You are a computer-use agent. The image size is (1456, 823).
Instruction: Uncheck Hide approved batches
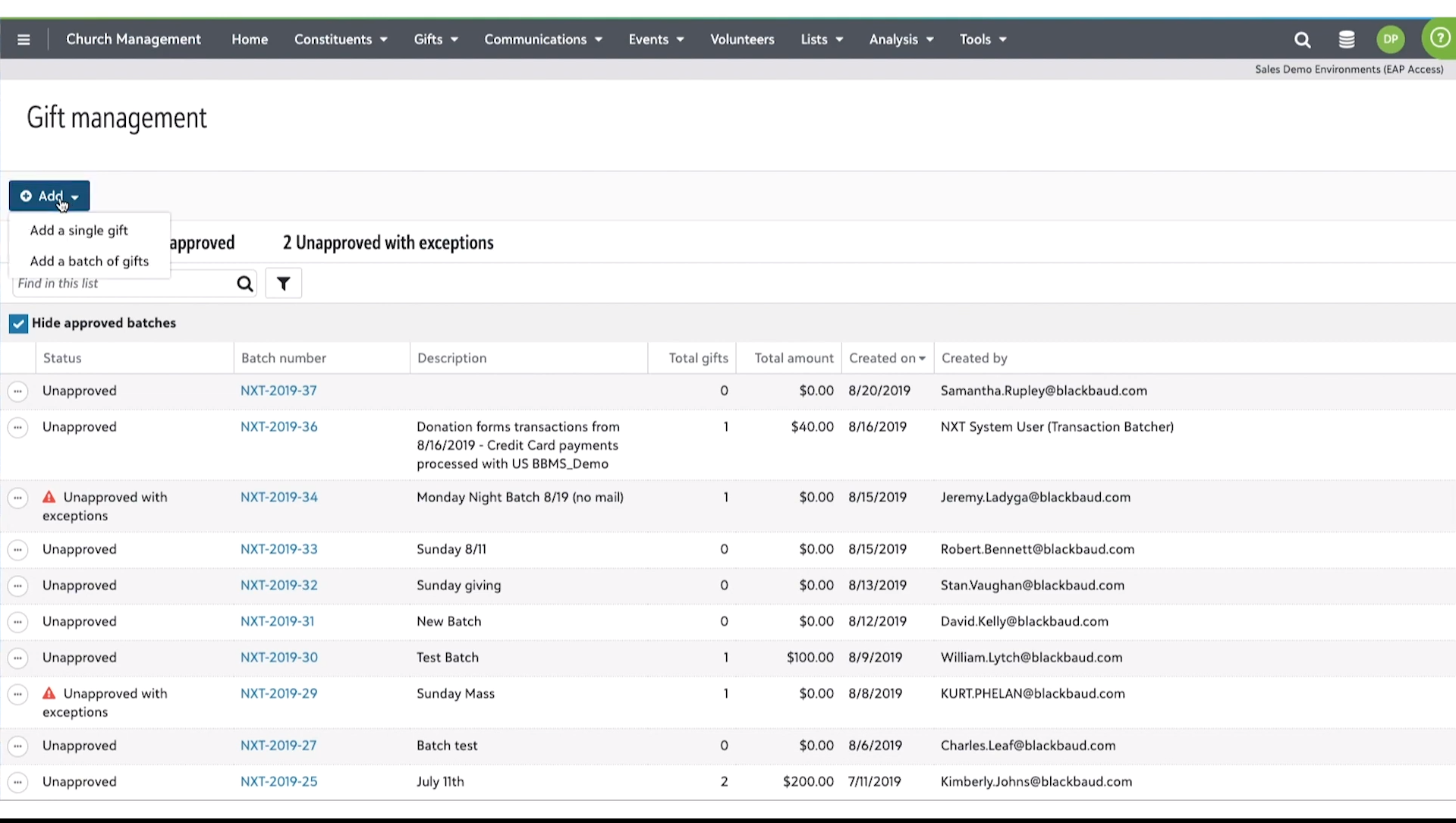pos(18,324)
